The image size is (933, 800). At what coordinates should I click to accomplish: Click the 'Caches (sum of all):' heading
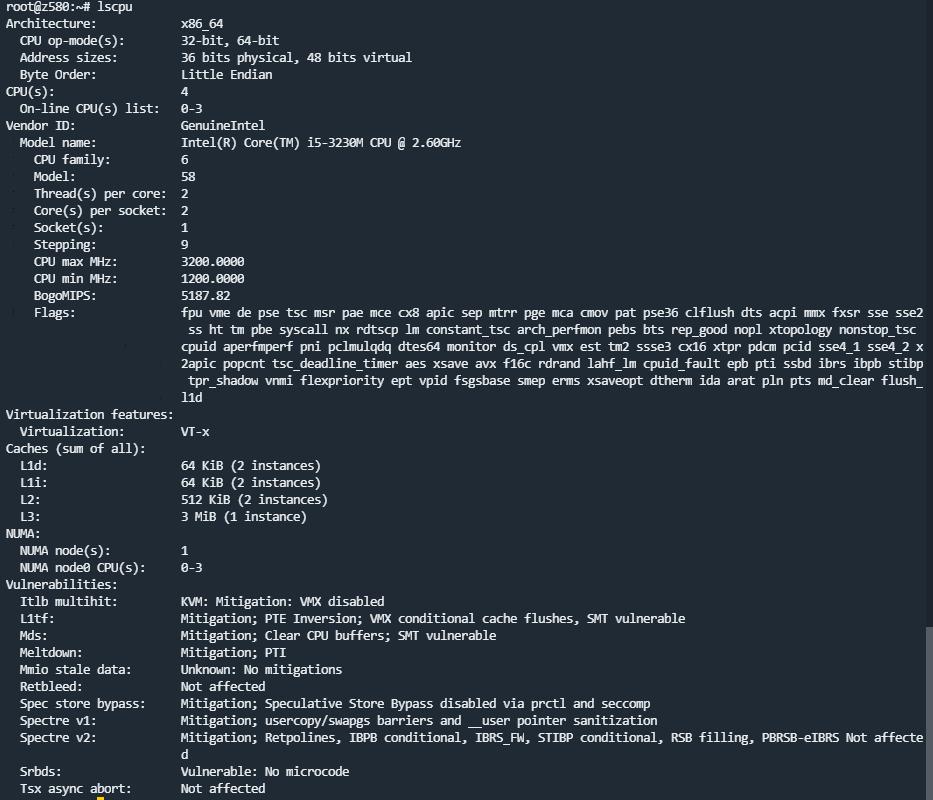coord(75,449)
